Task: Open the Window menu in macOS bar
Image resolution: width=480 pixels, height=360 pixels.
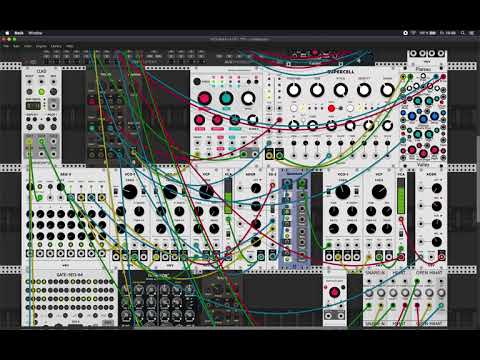Action: [35, 33]
